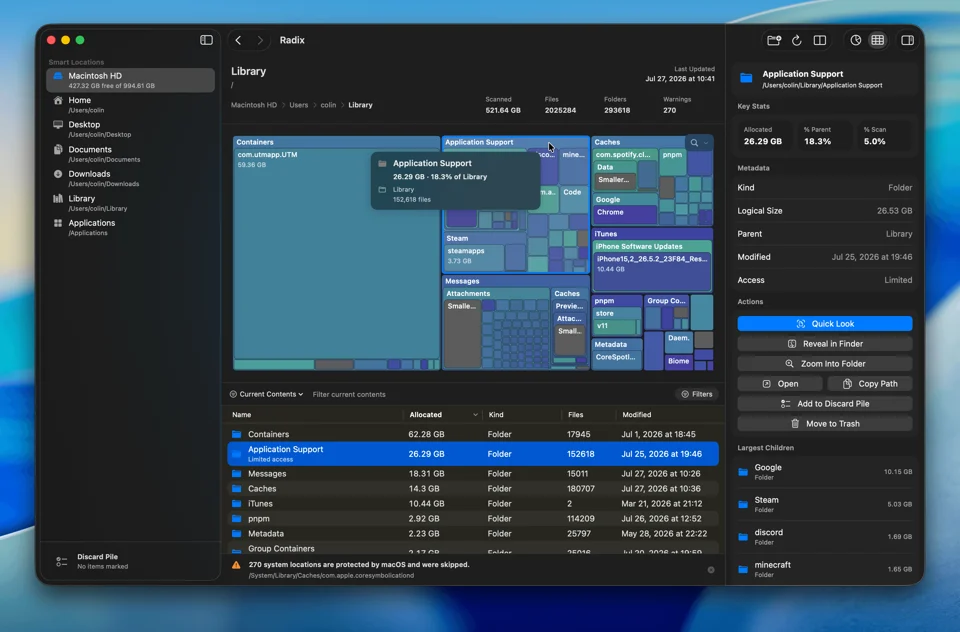This screenshot has height=632, width=960.
Task: Click the Copy Path button
Action: (870, 383)
